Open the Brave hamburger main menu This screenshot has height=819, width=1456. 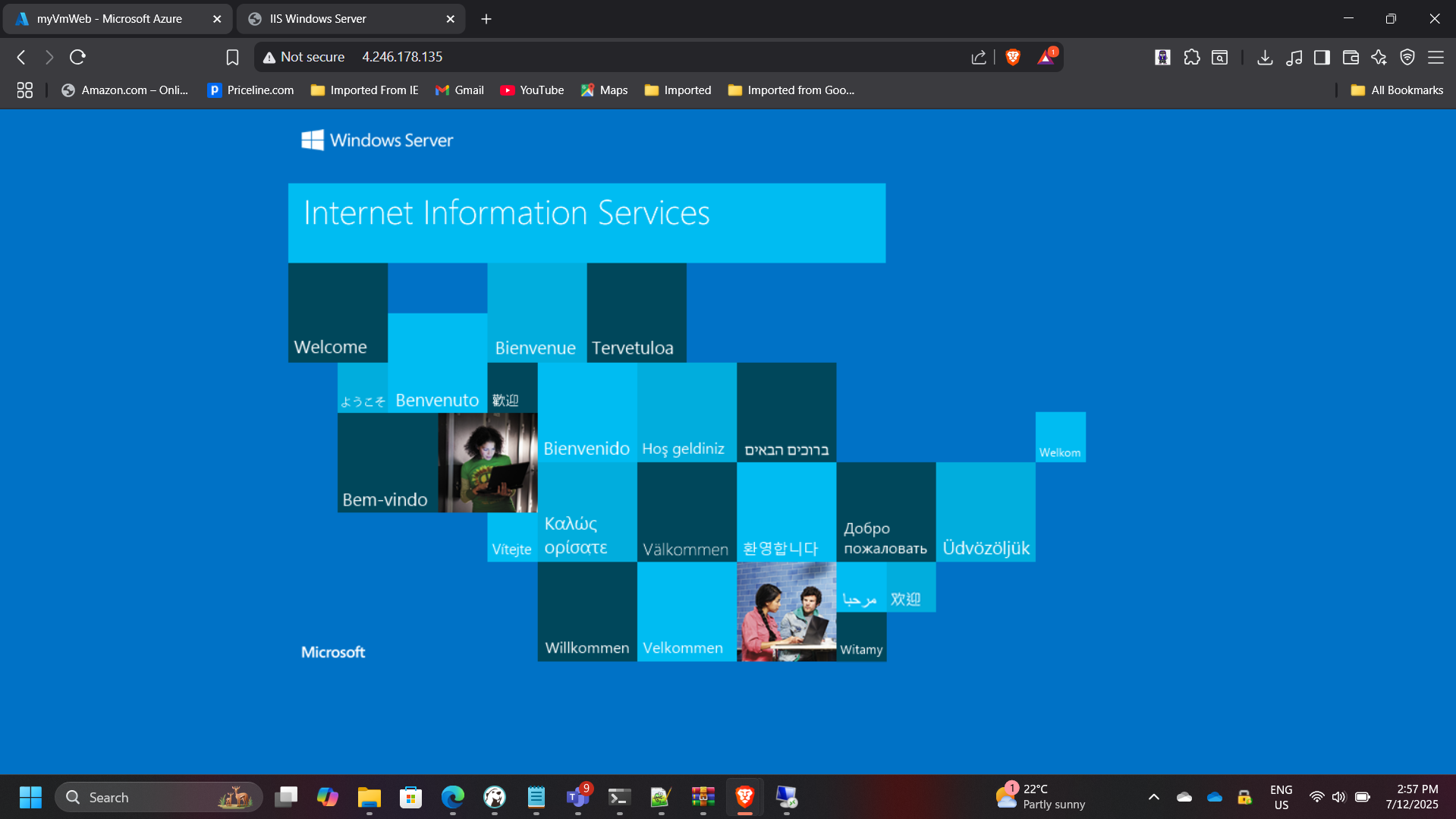[1436, 57]
